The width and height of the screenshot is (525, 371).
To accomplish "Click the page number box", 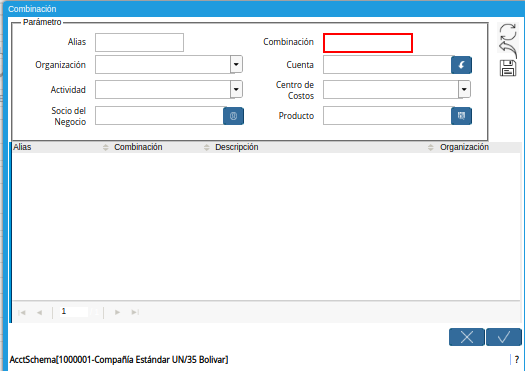I will (x=74, y=312).
